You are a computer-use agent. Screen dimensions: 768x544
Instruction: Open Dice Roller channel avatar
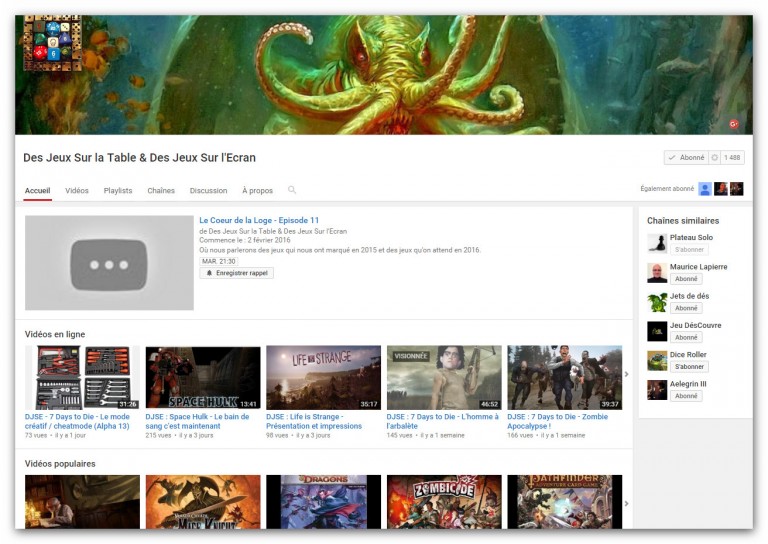tap(657, 361)
